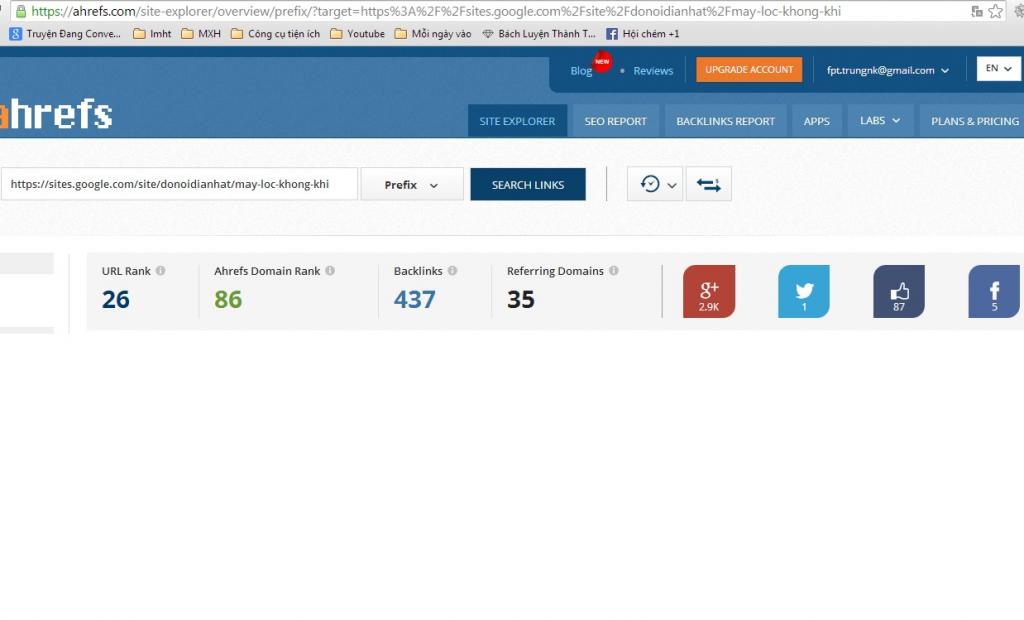The image size is (1024, 620).
Task: Show URL Rank info tooltip icon
Action: (161, 270)
